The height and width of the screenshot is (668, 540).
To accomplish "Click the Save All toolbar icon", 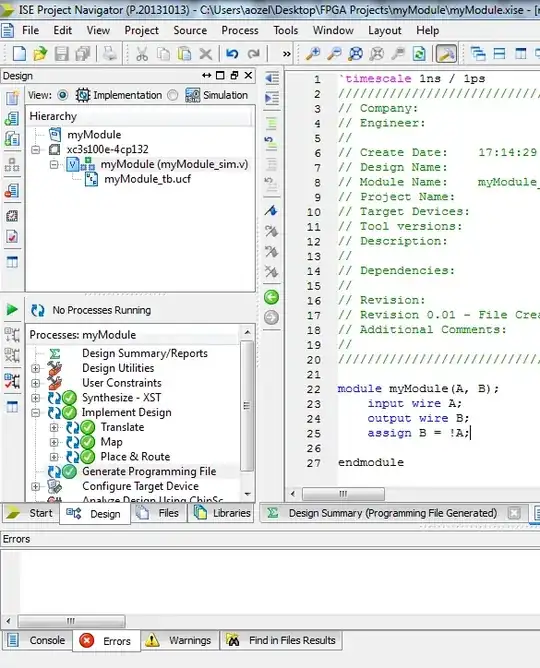I will pyautogui.click(x=83, y=54).
